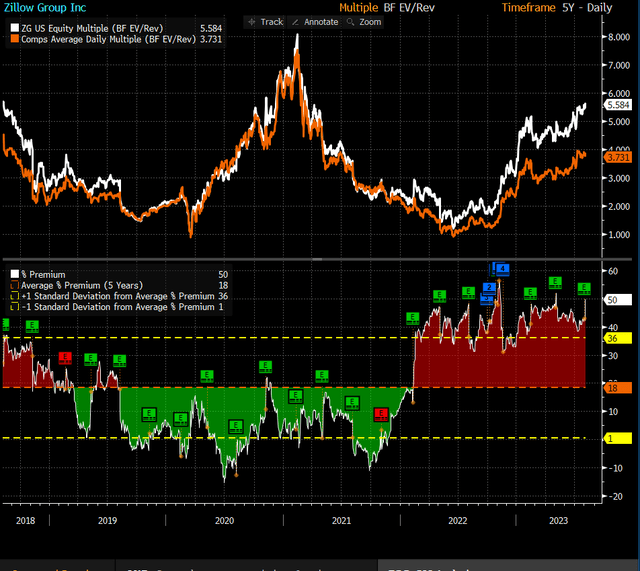Toggle -1 Standard Deviation legend marker
The height and width of the screenshot is (571, 640).
click(15, 307)
